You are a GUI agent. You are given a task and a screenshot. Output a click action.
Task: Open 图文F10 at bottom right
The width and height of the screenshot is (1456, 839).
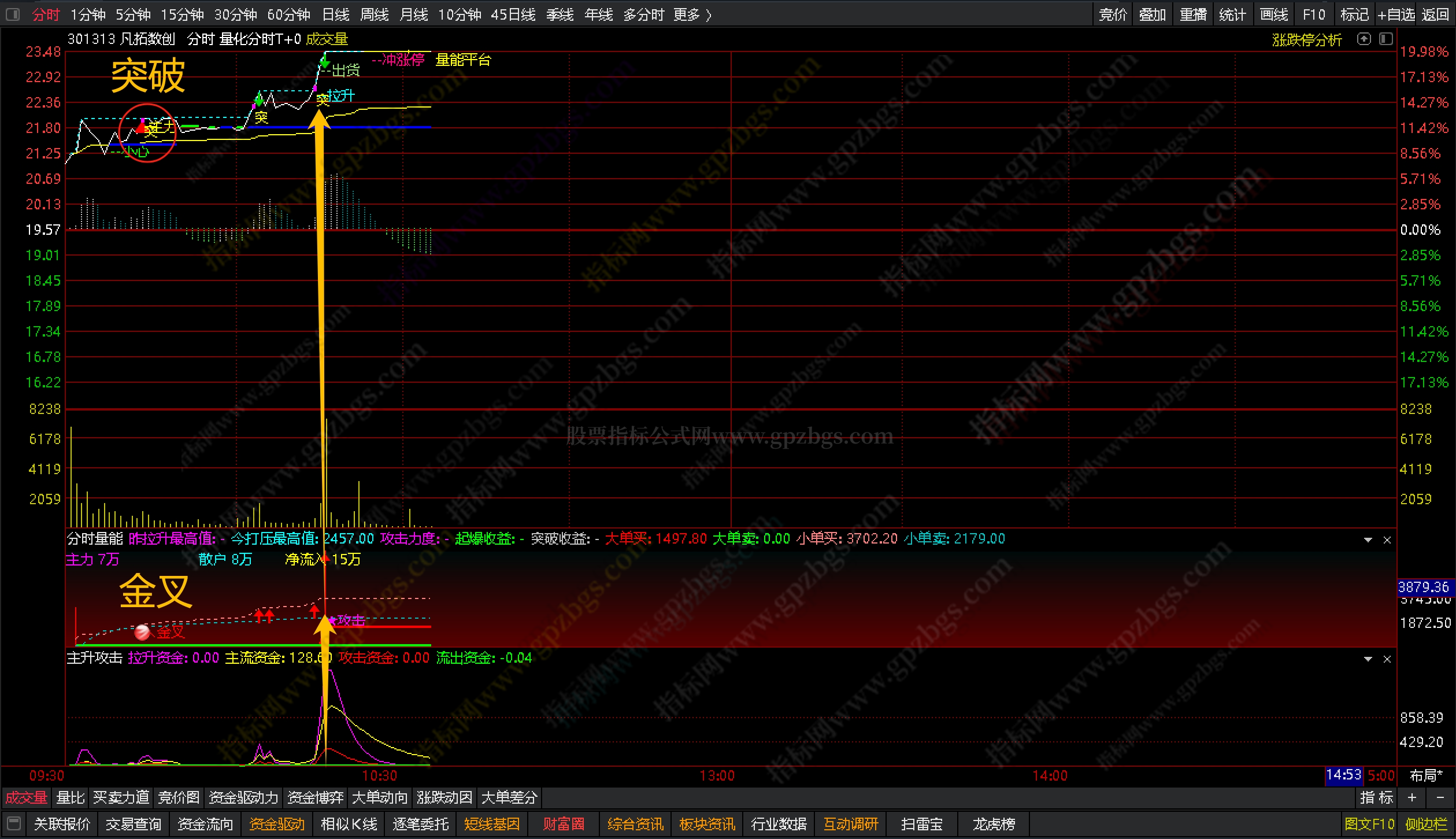coord(1369,824)
